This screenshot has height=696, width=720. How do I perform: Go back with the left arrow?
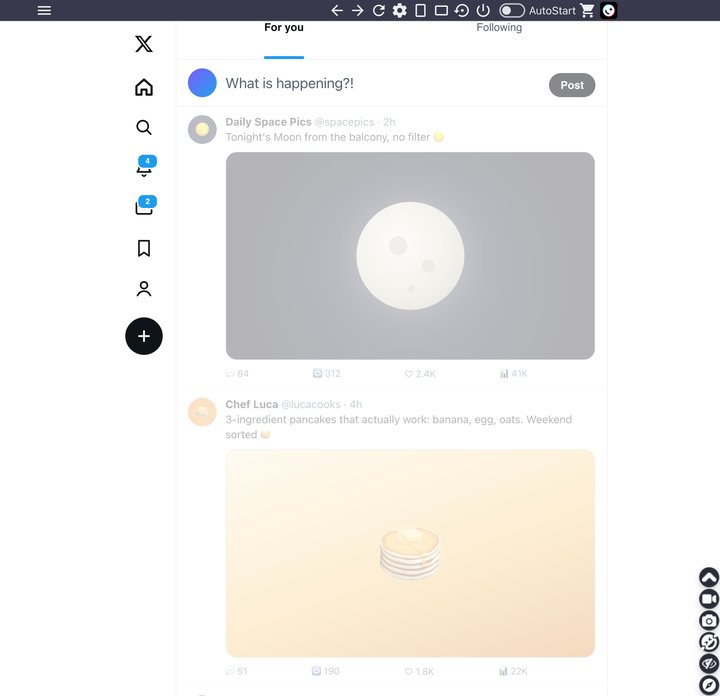point(337,10)
